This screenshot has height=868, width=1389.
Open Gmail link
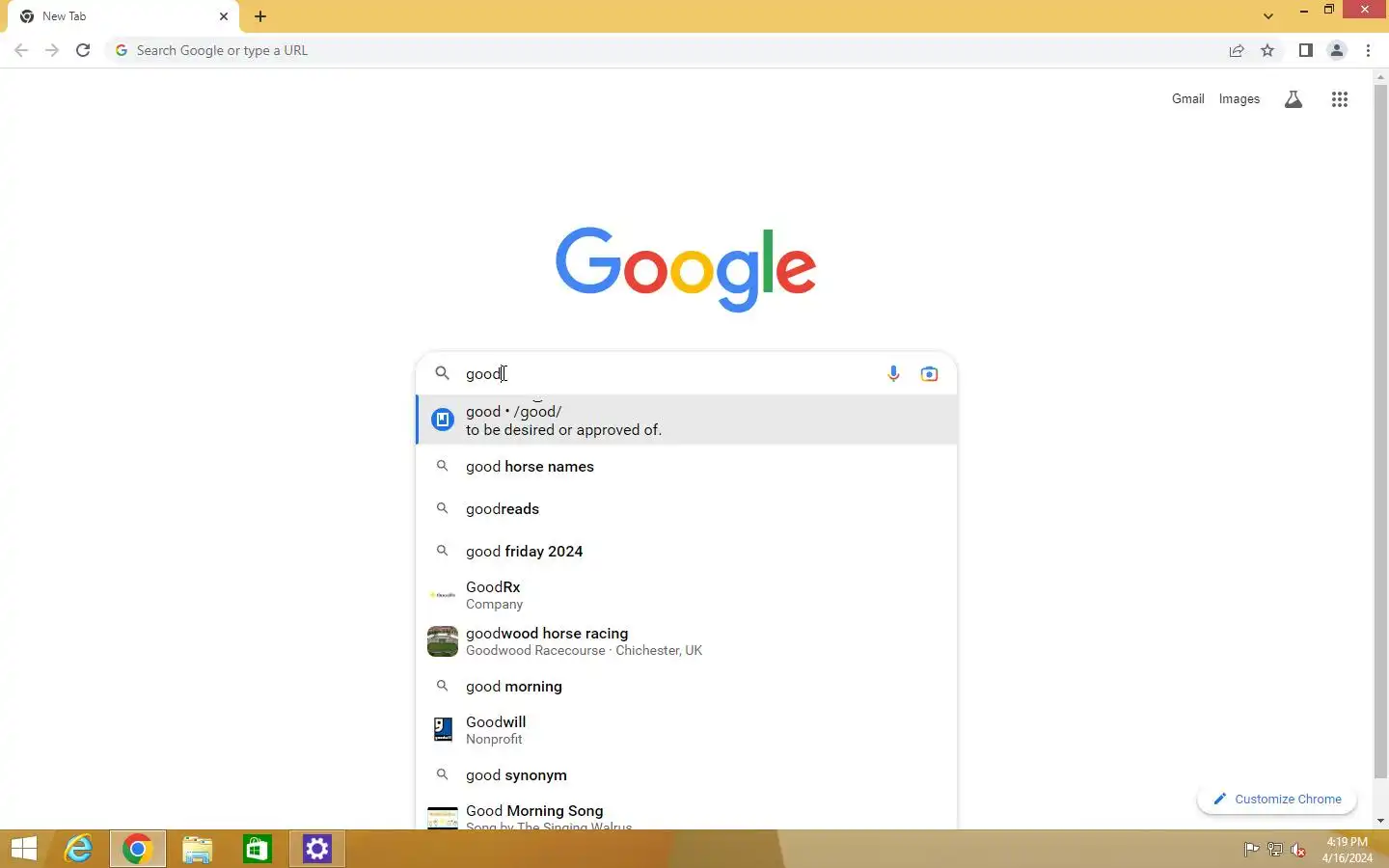pyautogui.click(x=1187, y=98)
